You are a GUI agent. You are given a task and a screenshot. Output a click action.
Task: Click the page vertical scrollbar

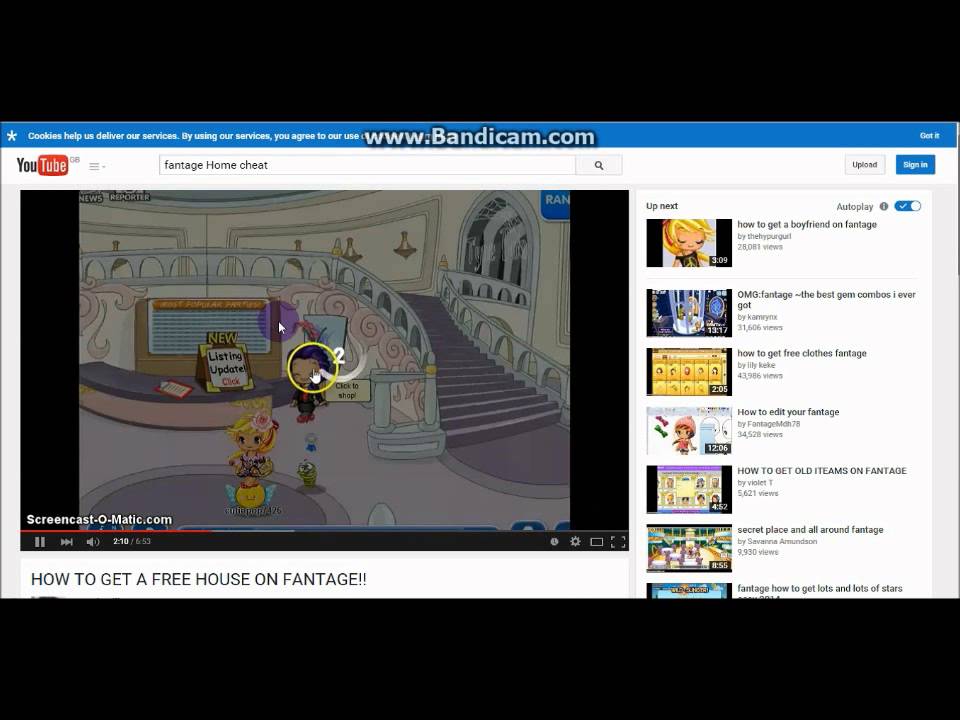tap(958, 361)
